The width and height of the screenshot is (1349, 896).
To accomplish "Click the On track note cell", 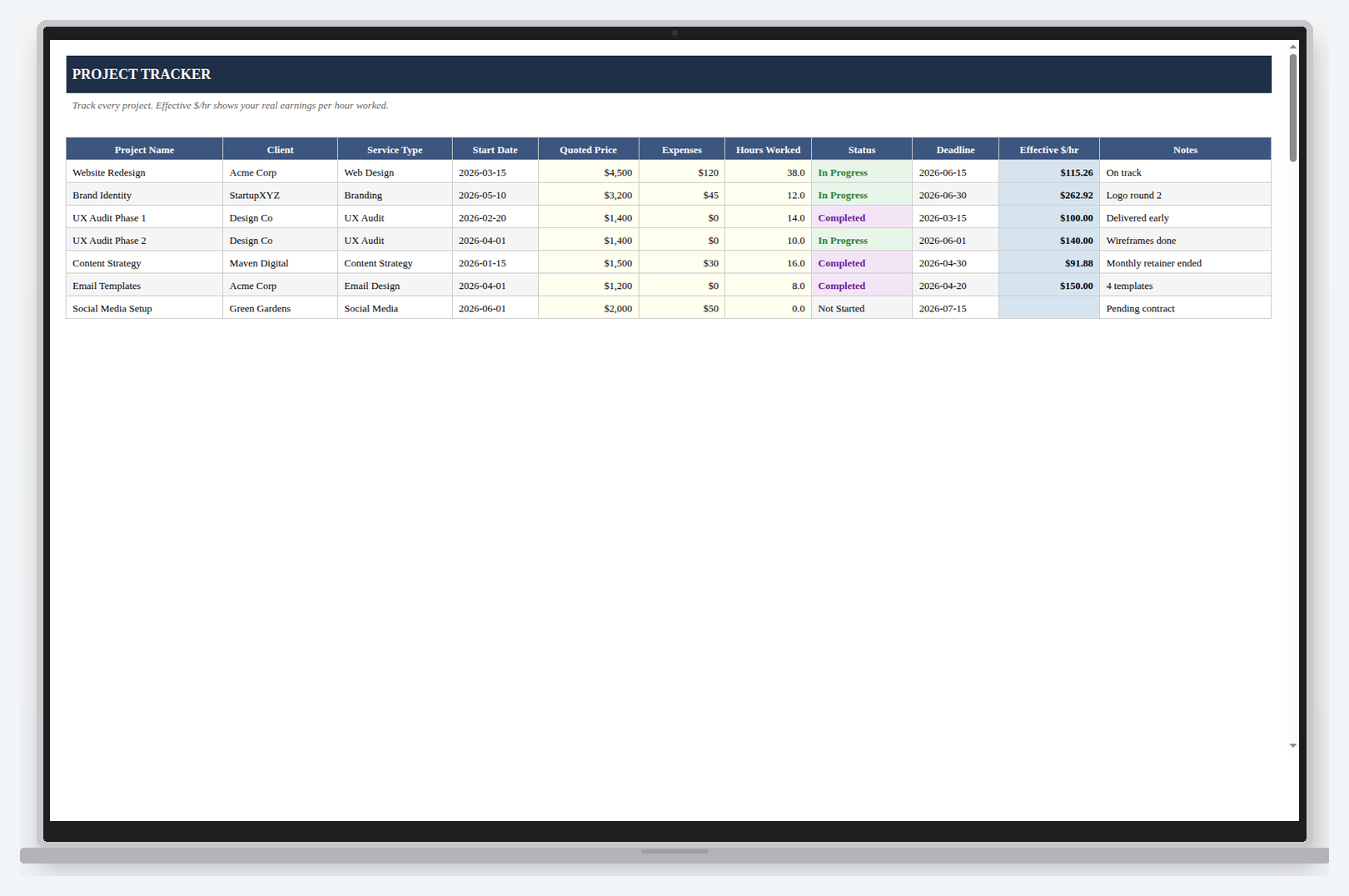I will coord(1185,172).
